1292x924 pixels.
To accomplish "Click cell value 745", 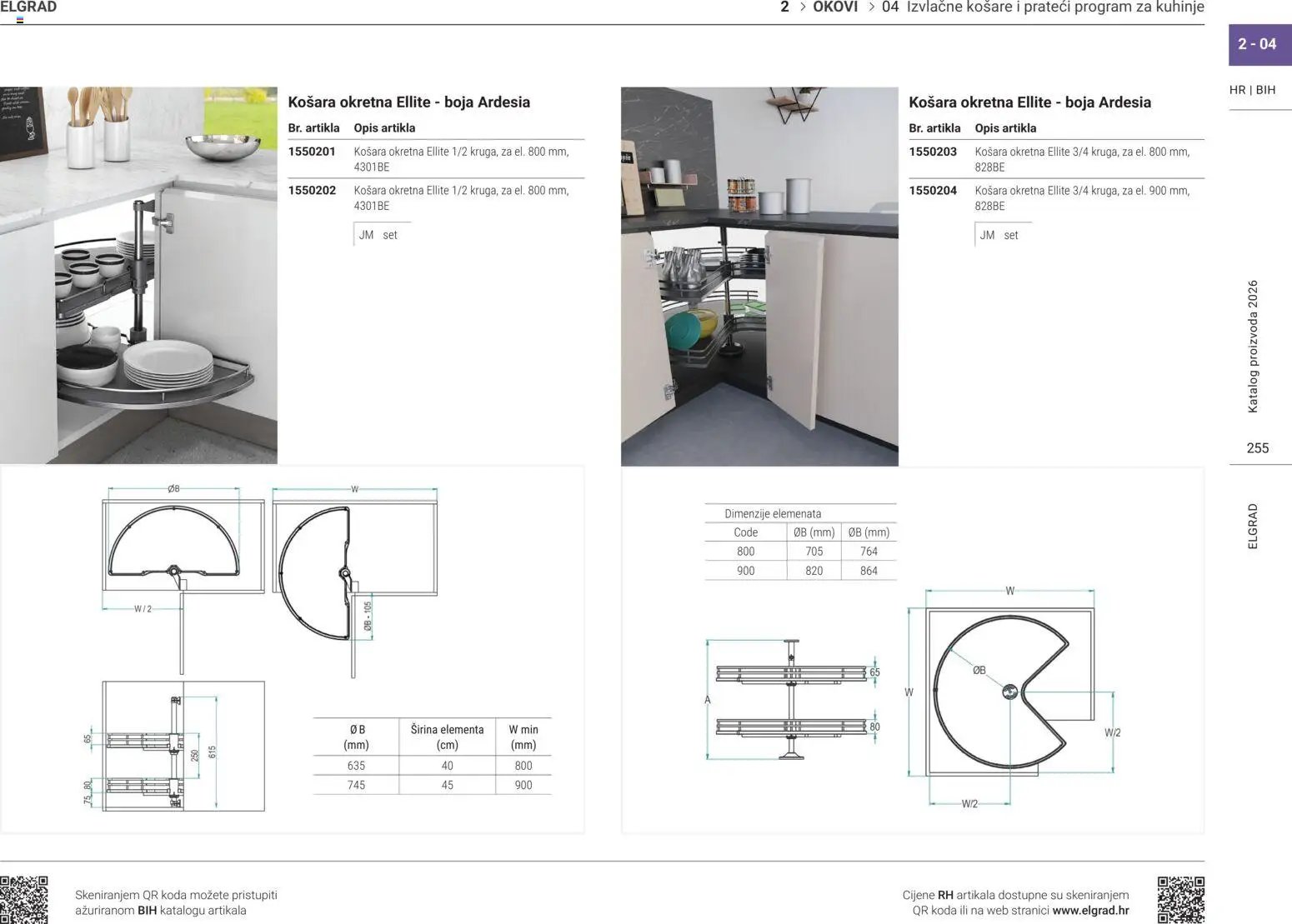I will [356, 785].
